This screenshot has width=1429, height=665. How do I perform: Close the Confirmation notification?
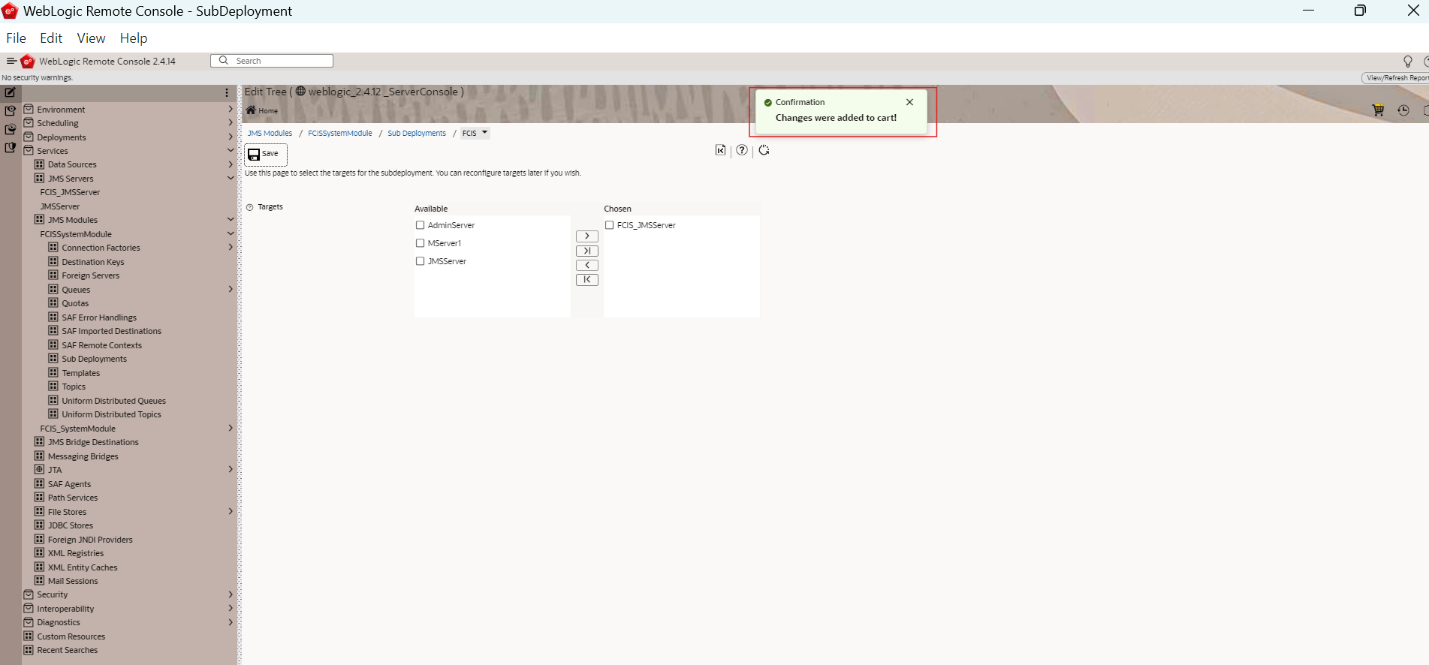click(x=909, y=102)
